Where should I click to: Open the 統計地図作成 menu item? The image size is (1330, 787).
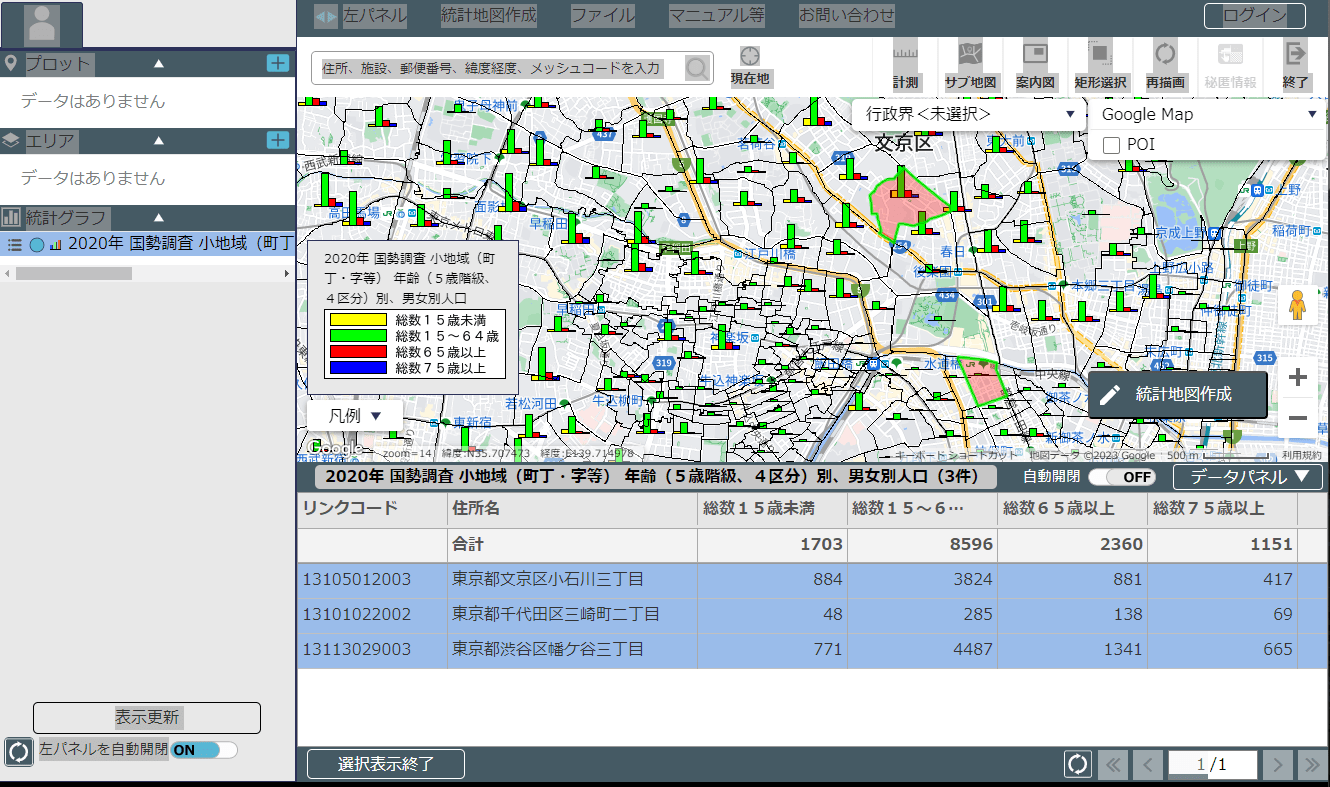click(489, 16)
